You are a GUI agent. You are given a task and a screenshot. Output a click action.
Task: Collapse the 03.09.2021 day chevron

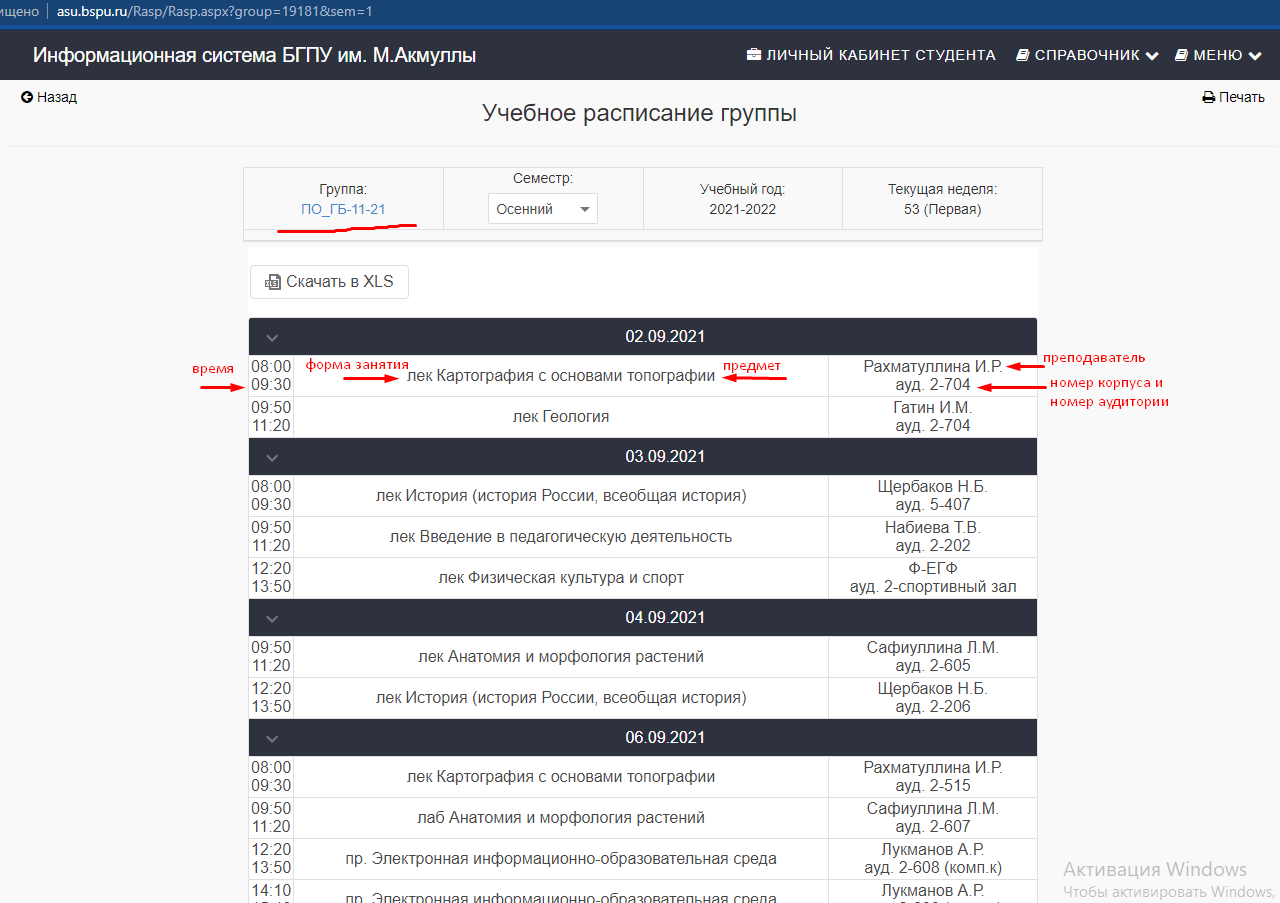click(271, 457)
